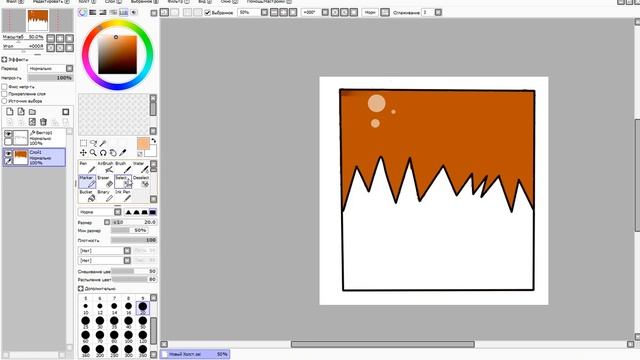The height and width of the screenshot is (360, 640).
Task: Activate the move layer tool
Action: click(83, 153)
